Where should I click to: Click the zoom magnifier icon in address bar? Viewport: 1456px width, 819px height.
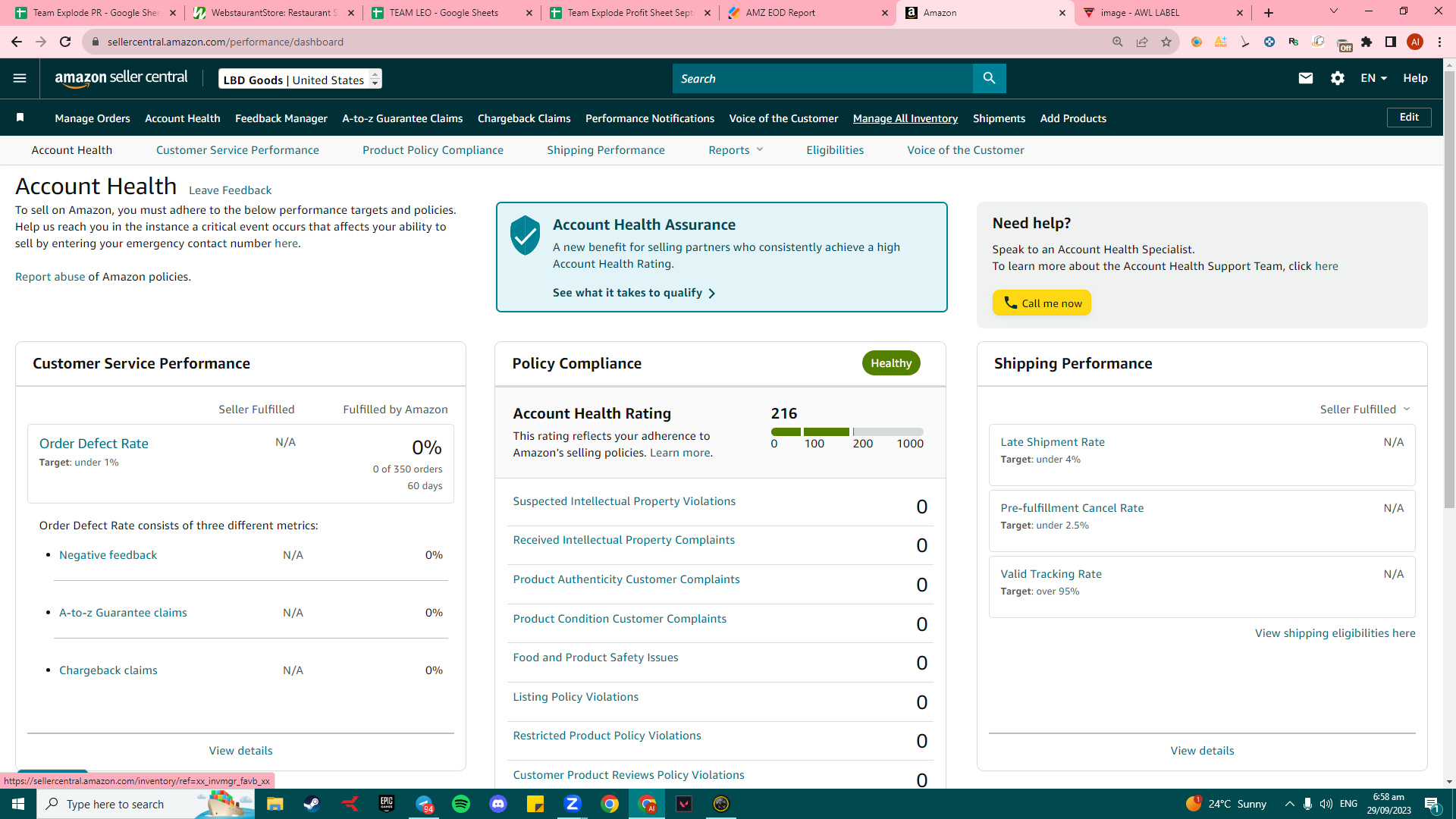1118,42
